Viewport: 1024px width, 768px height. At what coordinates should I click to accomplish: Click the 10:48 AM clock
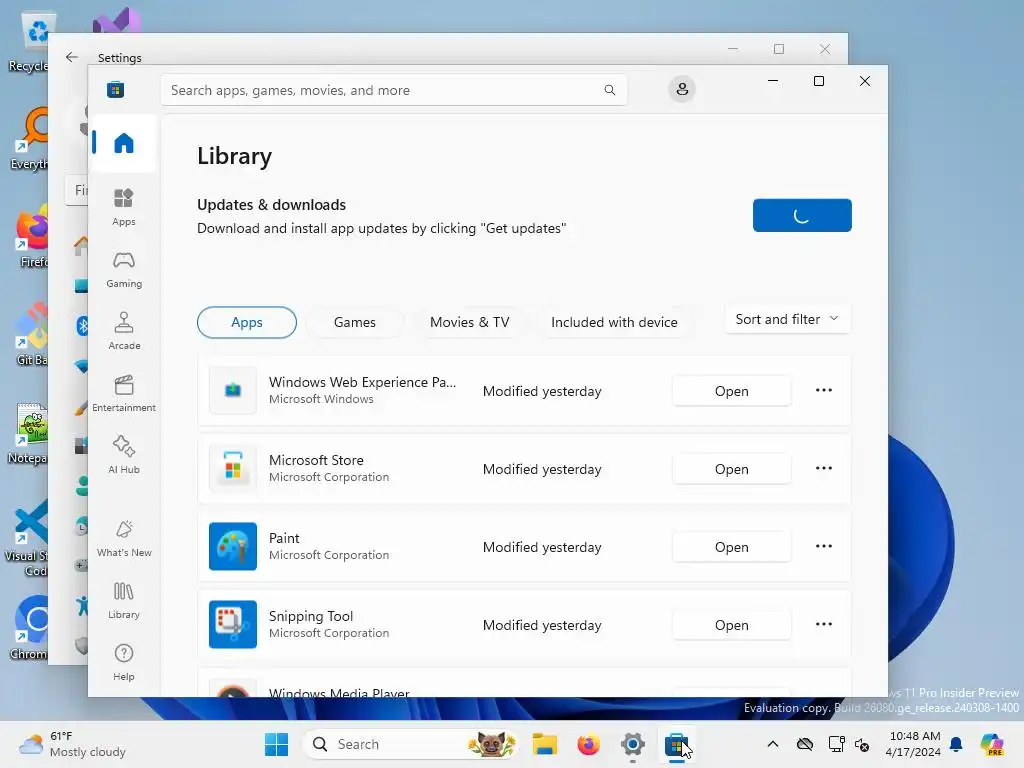[x=914, y=736]
